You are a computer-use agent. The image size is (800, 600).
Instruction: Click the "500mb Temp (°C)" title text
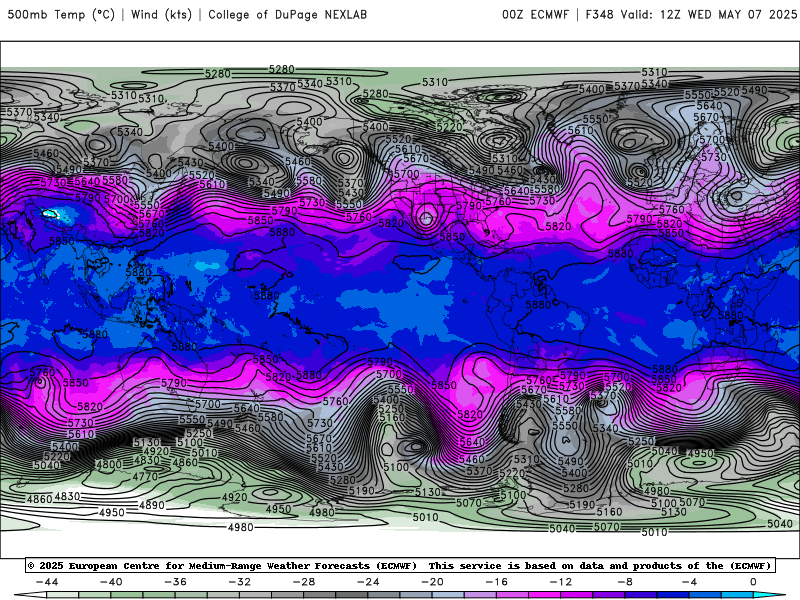tap(61, 14)
